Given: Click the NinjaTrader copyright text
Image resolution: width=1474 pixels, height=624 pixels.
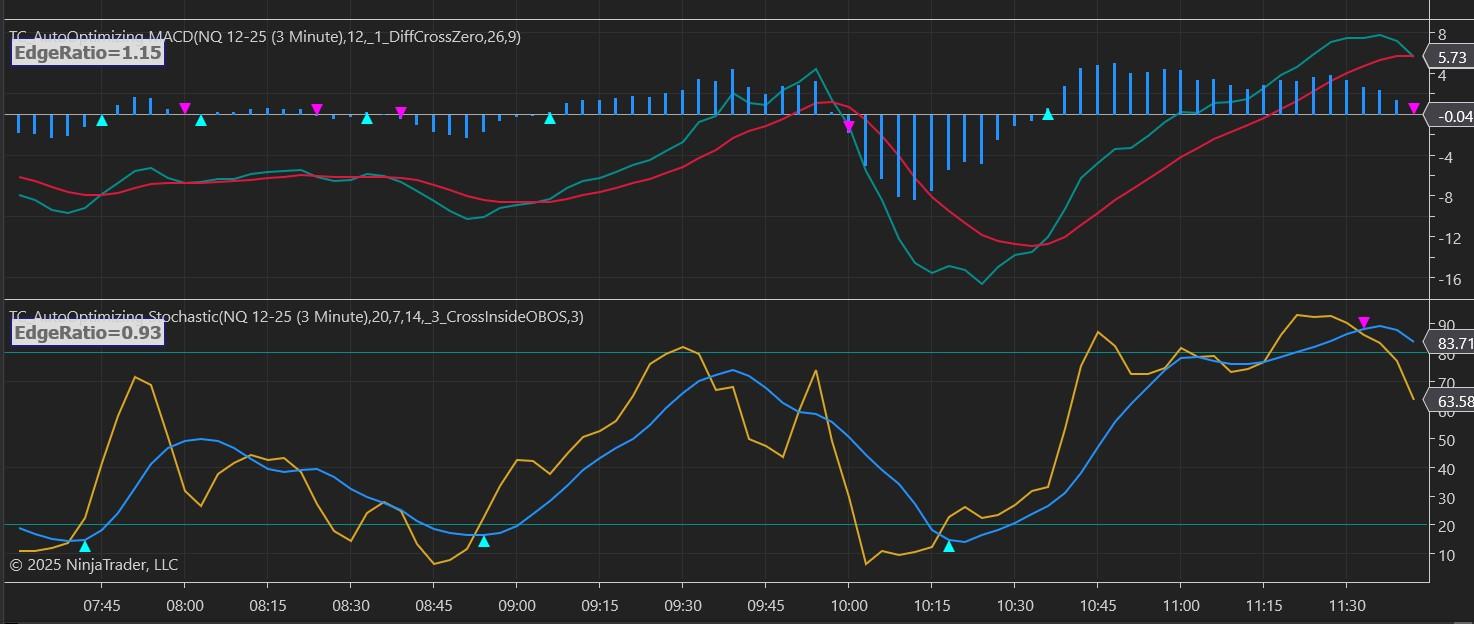Looking at the screenshot, I should [94, 565].
